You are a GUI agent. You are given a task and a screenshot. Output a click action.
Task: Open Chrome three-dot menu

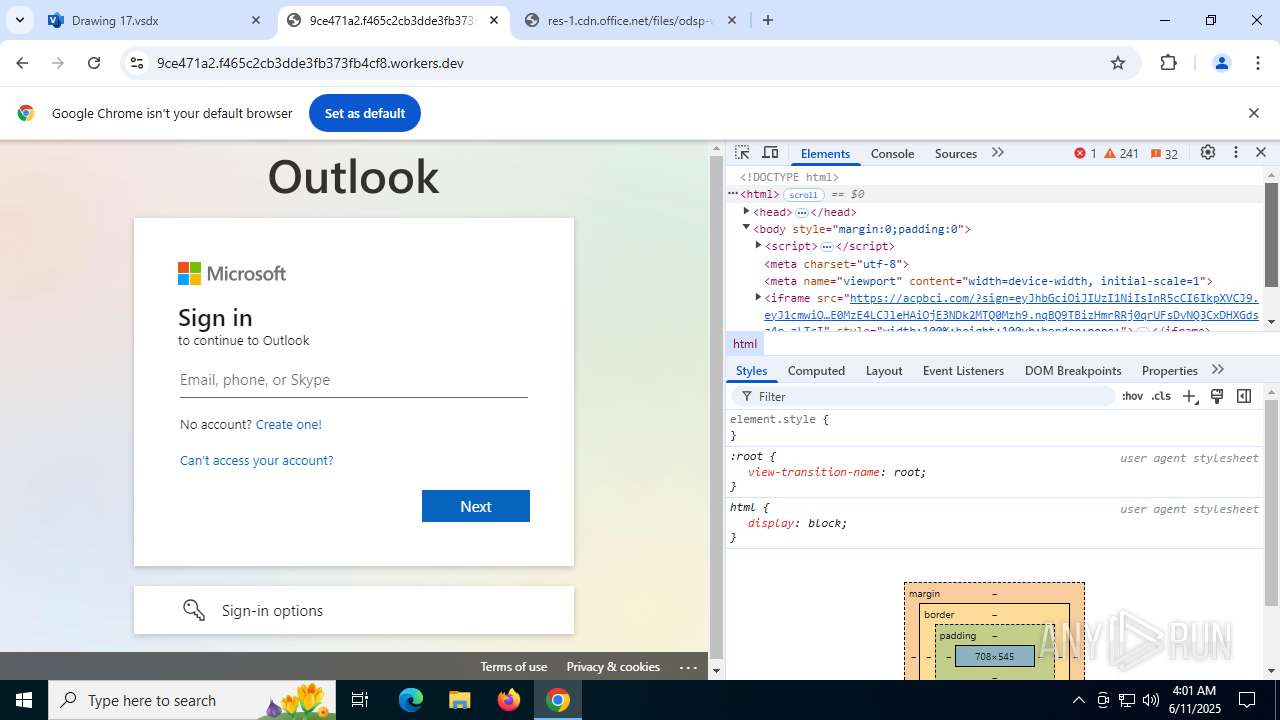tap(1258, 63)
